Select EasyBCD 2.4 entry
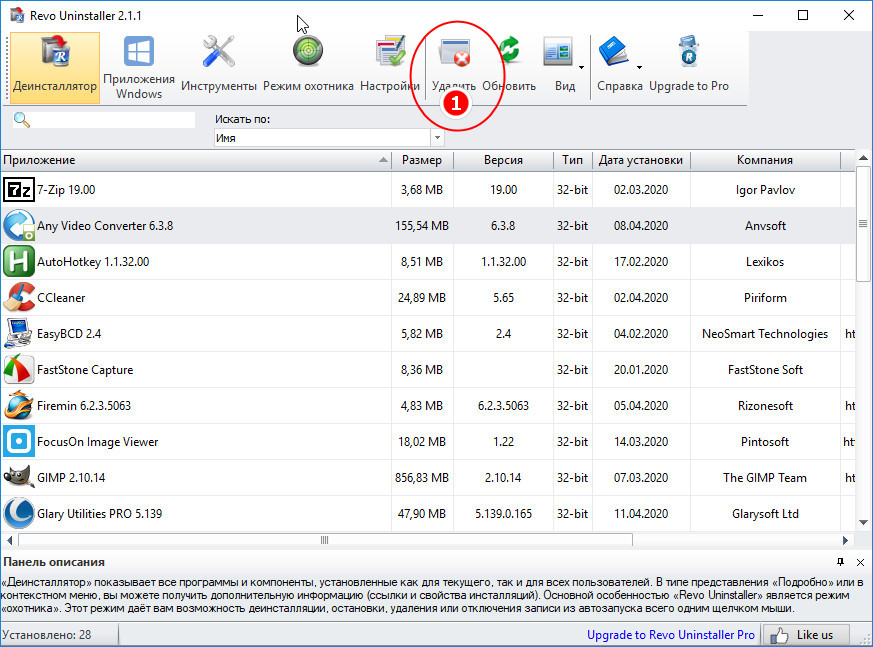The height and width of the screenshot is (647, 873). [69, 334]
